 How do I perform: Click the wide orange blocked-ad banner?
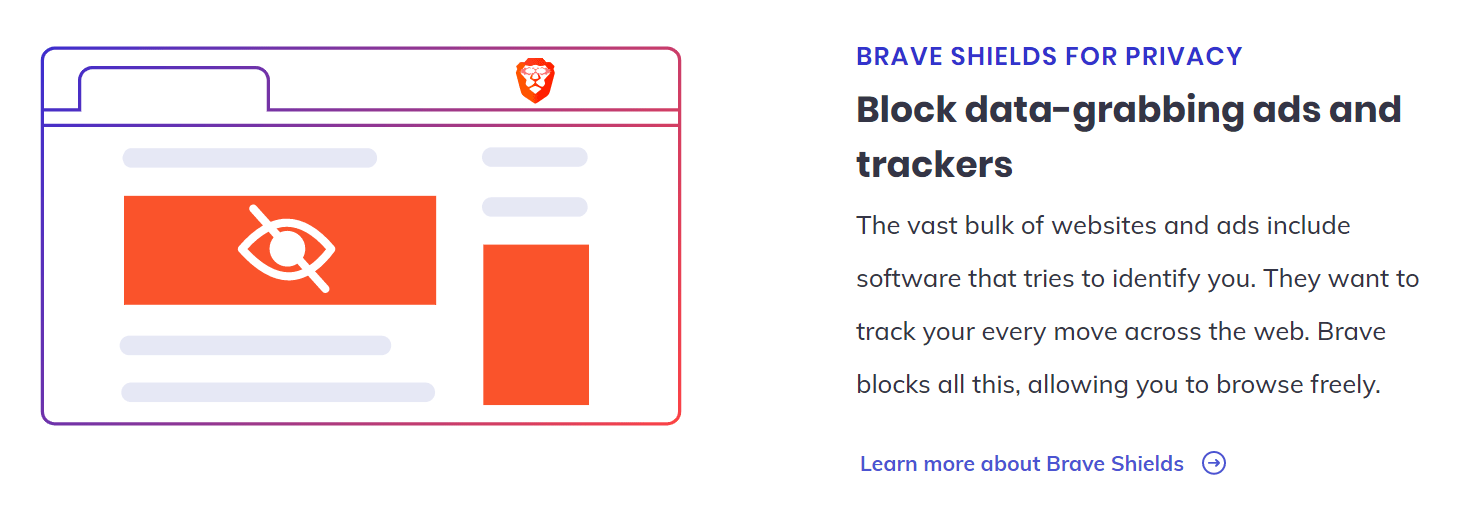pos(180,250)
